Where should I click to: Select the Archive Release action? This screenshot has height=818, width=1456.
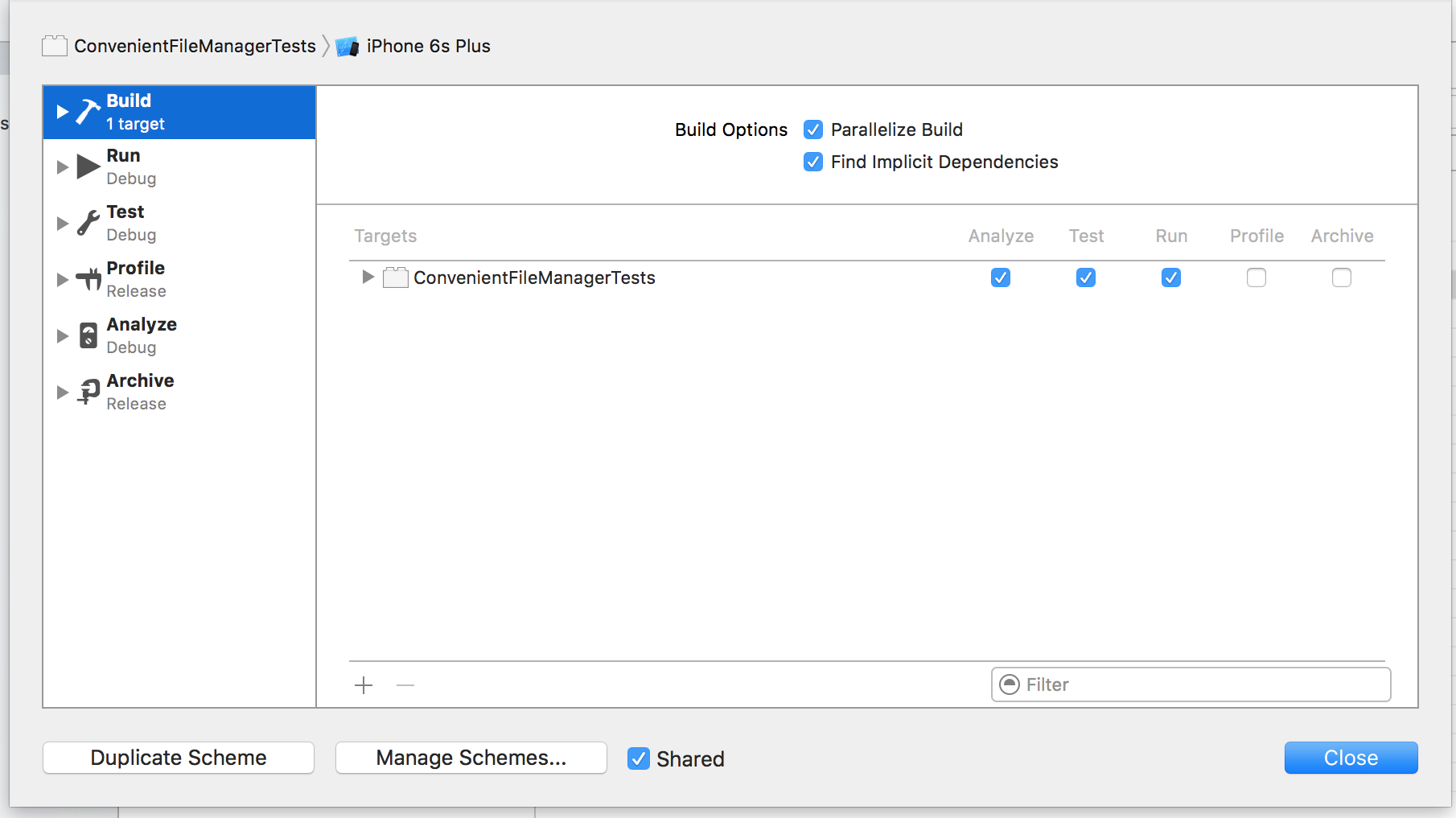[140, 392]
